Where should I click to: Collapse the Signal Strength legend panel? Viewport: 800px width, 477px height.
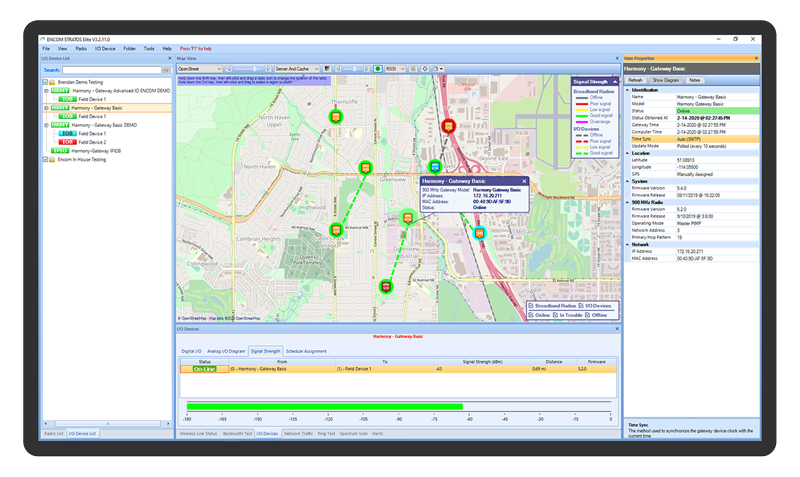point(615,82)
